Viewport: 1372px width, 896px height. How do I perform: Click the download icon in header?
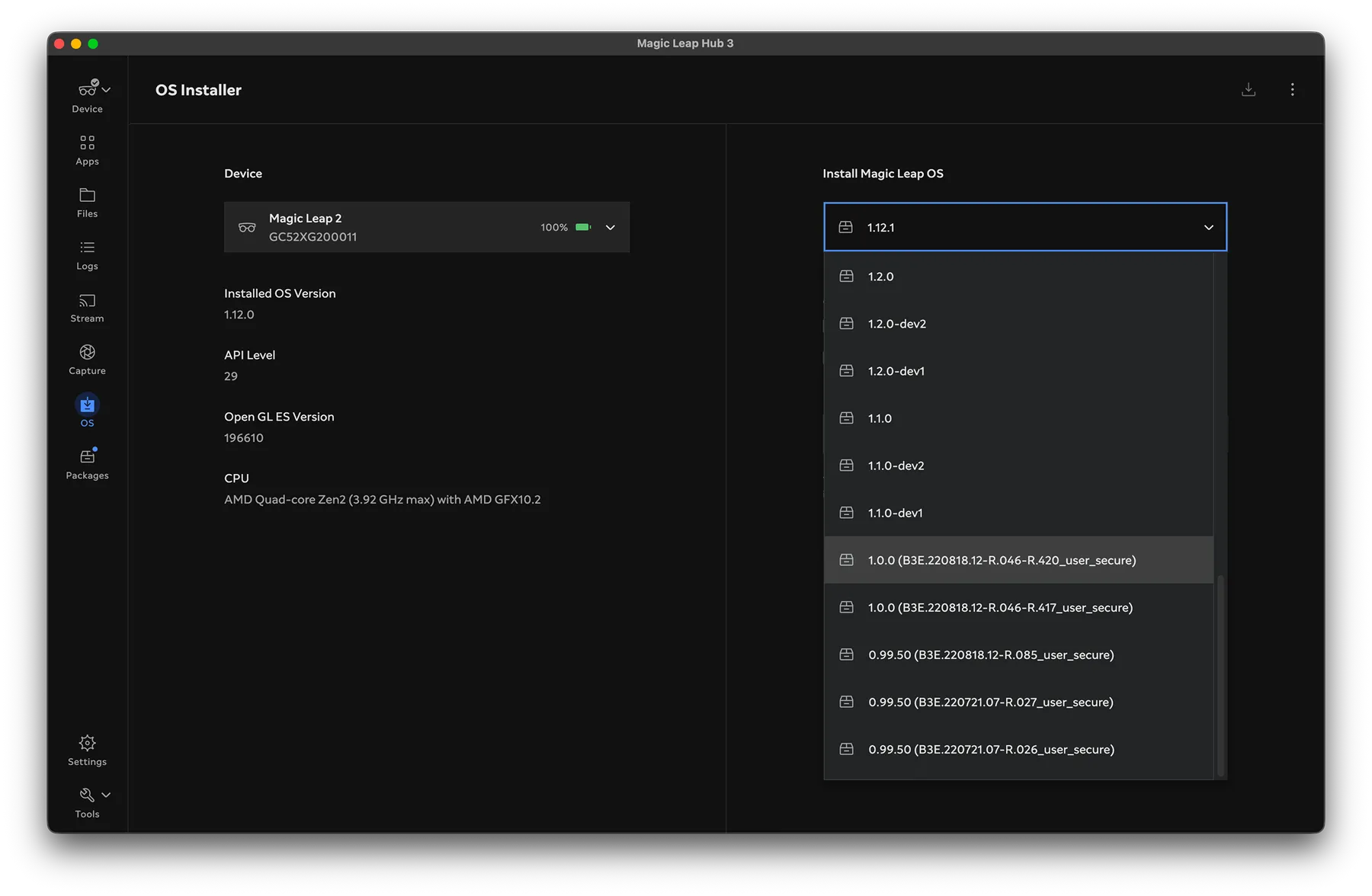pos(1249,90)
